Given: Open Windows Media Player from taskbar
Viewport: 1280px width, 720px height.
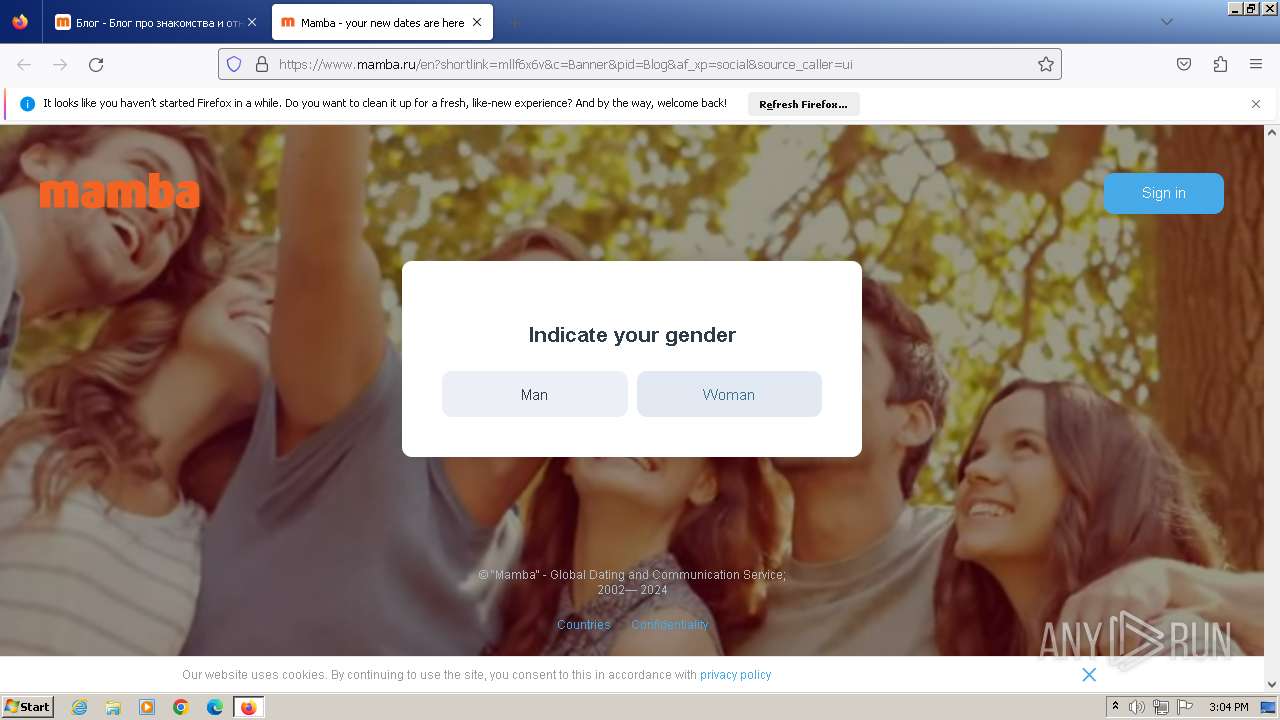Looking at the screenshot, I should tap(147, 707).
